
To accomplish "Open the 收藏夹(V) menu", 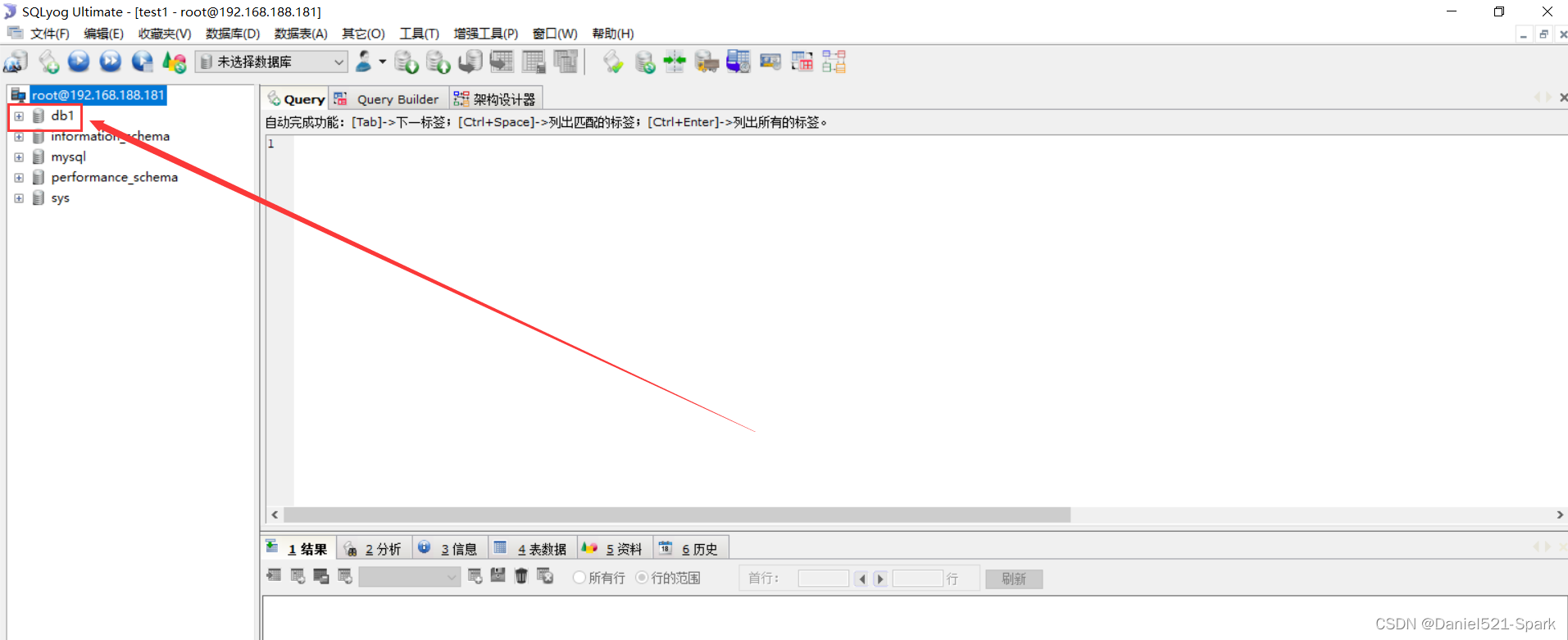I will click(x=165, y=34).
